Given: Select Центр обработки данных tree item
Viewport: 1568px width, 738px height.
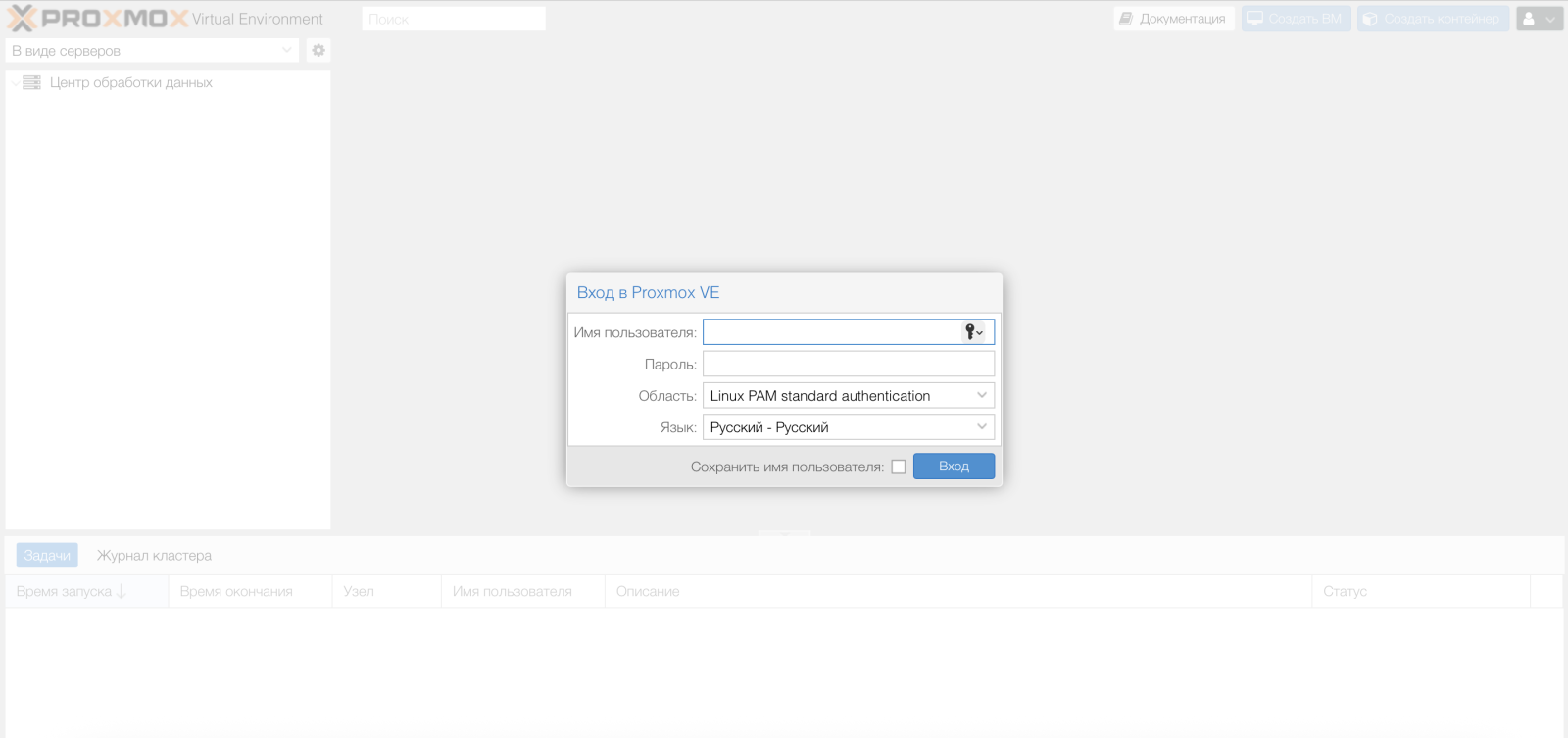Looking at the screenshot, I should [168, 82].
